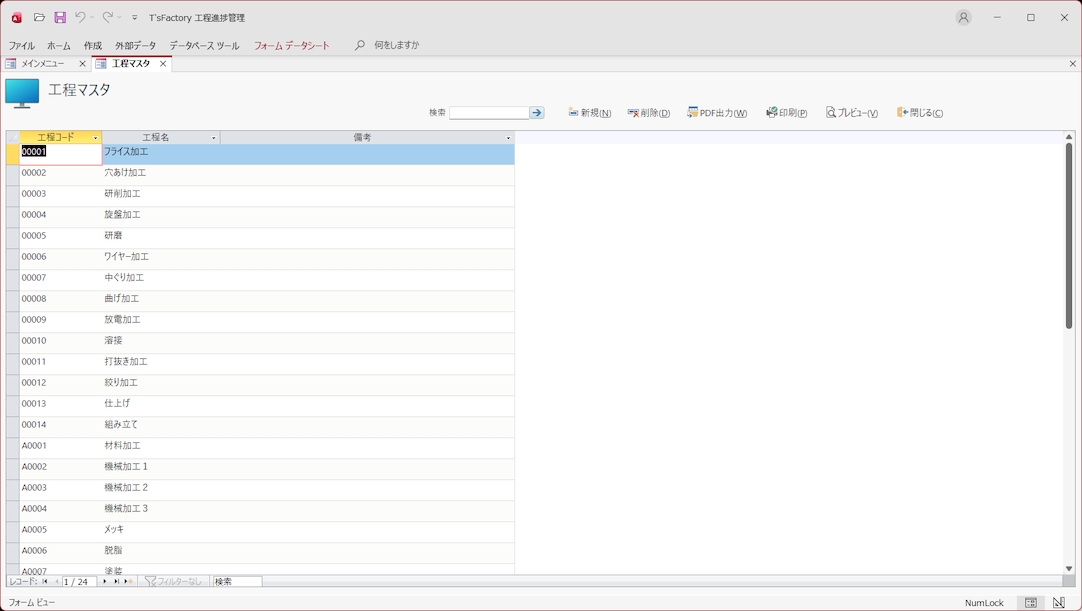Click the PDF出力(W) button
This screenshot has height=611, width=1082.
[717, 113]
